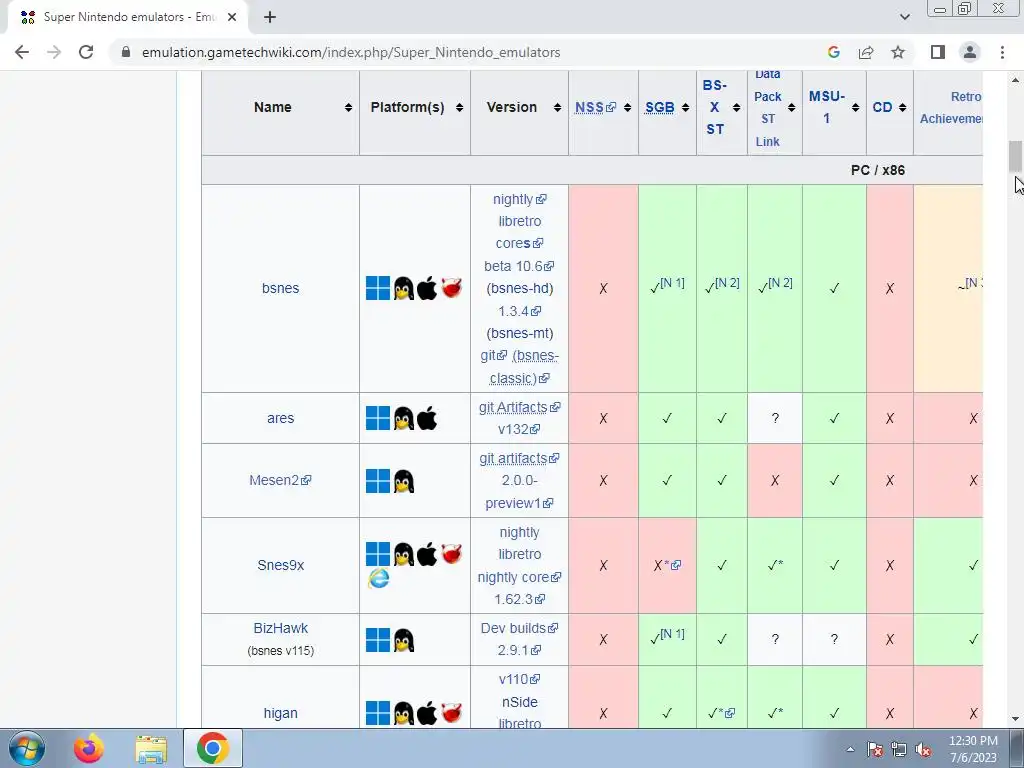This screenshot has width=1024, height=768.
Task: Open the Chrome three-dot menu
Action: 1002,52
